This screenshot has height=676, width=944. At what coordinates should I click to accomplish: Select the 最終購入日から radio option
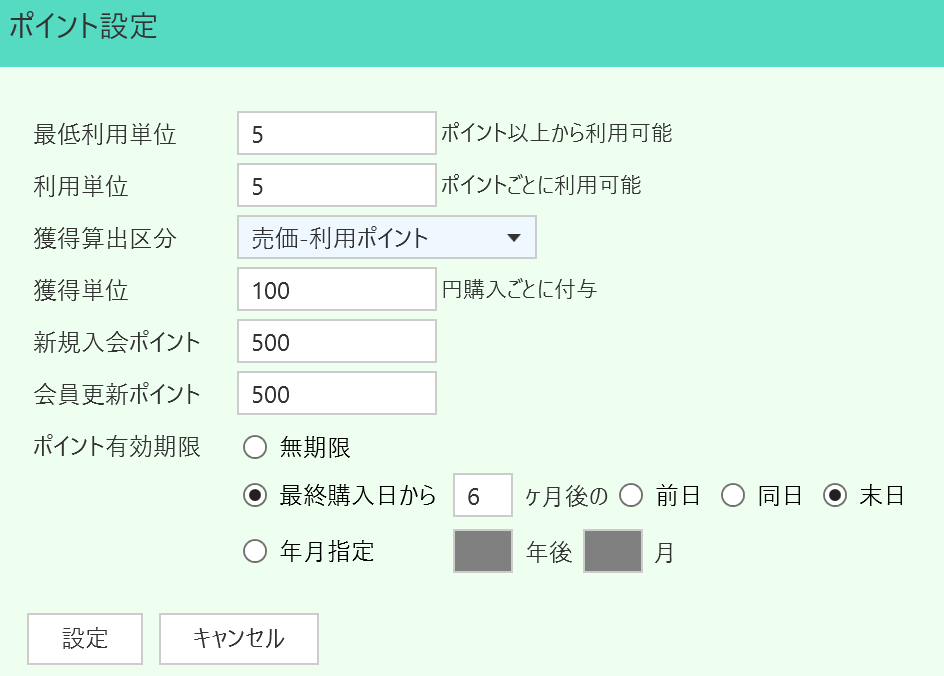[x=256, y=495]
